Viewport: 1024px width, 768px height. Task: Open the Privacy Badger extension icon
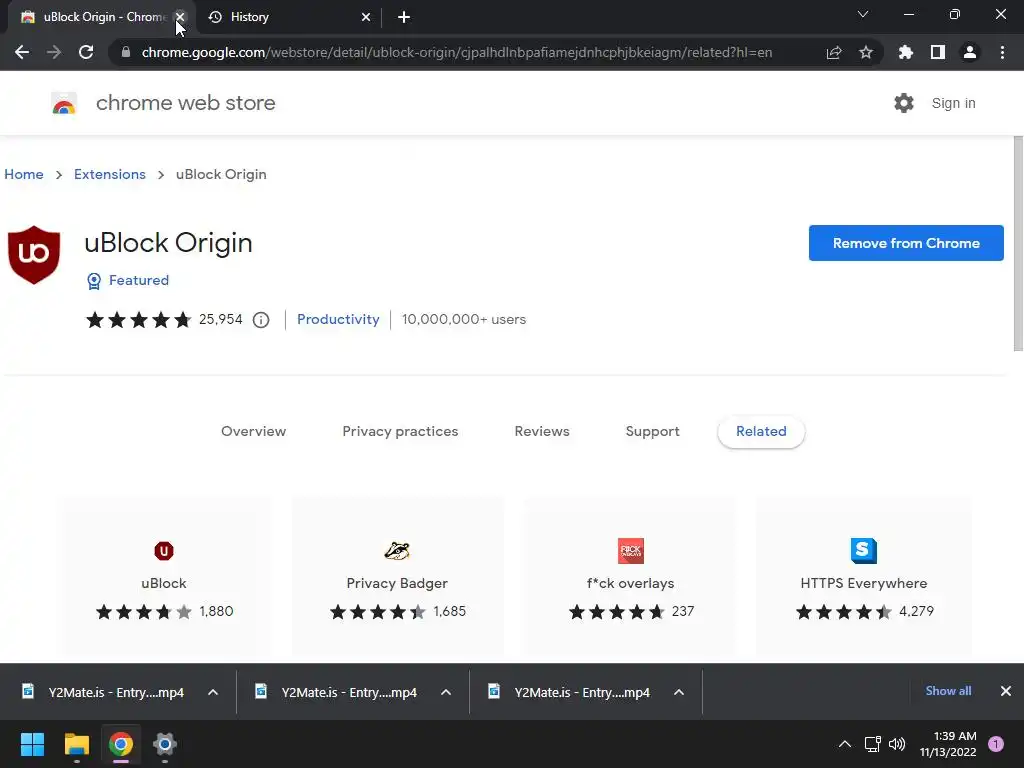(397, 551)
